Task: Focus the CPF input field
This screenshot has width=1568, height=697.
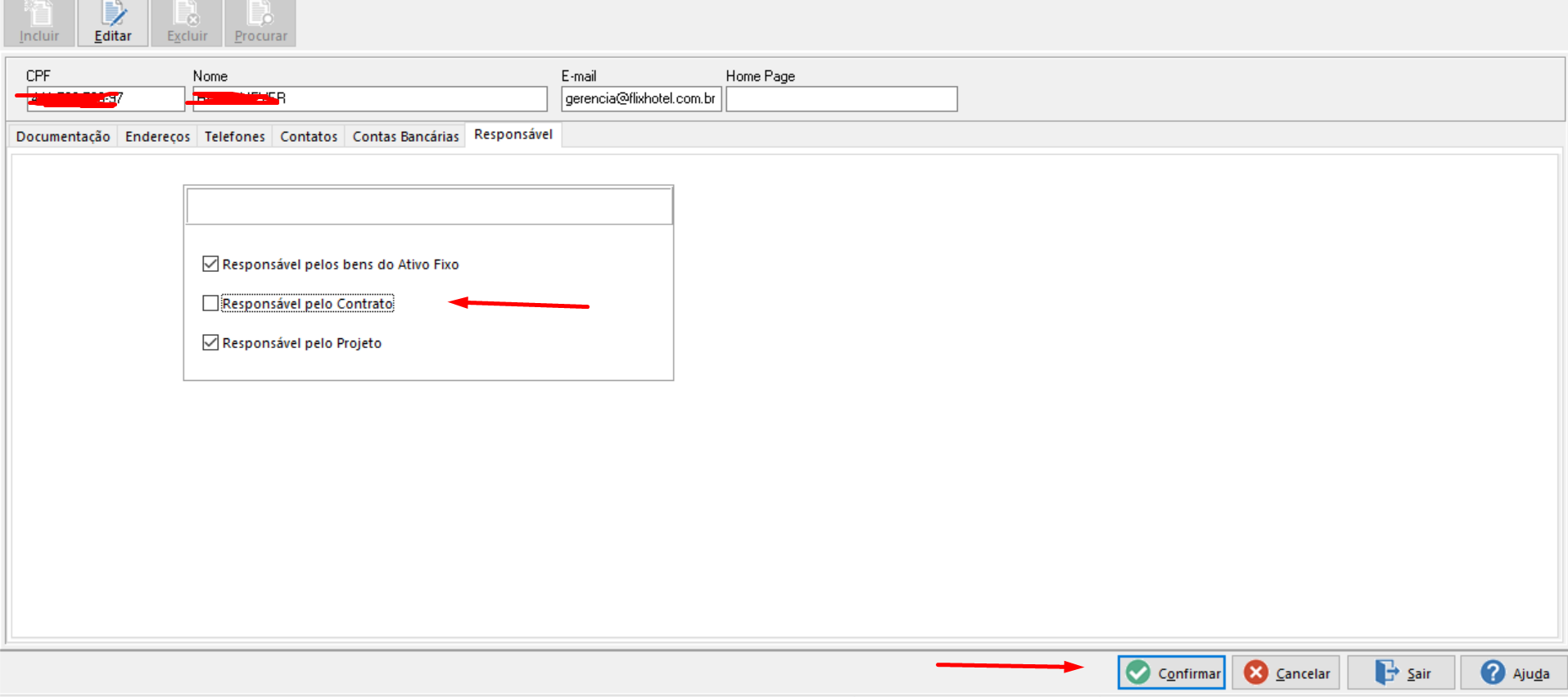Action: [x=106, y=99]
